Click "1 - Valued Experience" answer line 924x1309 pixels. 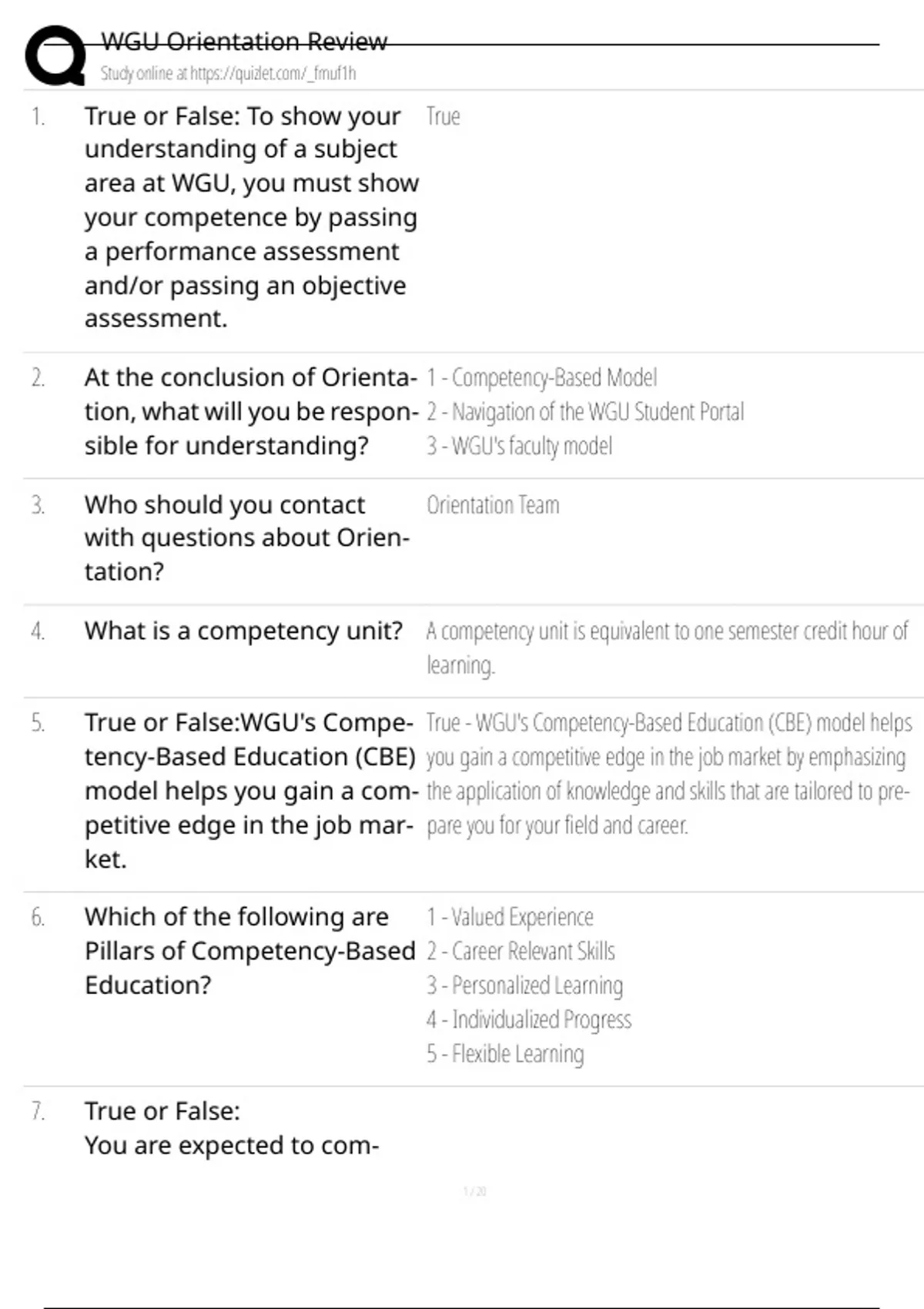tap(510, 917)
